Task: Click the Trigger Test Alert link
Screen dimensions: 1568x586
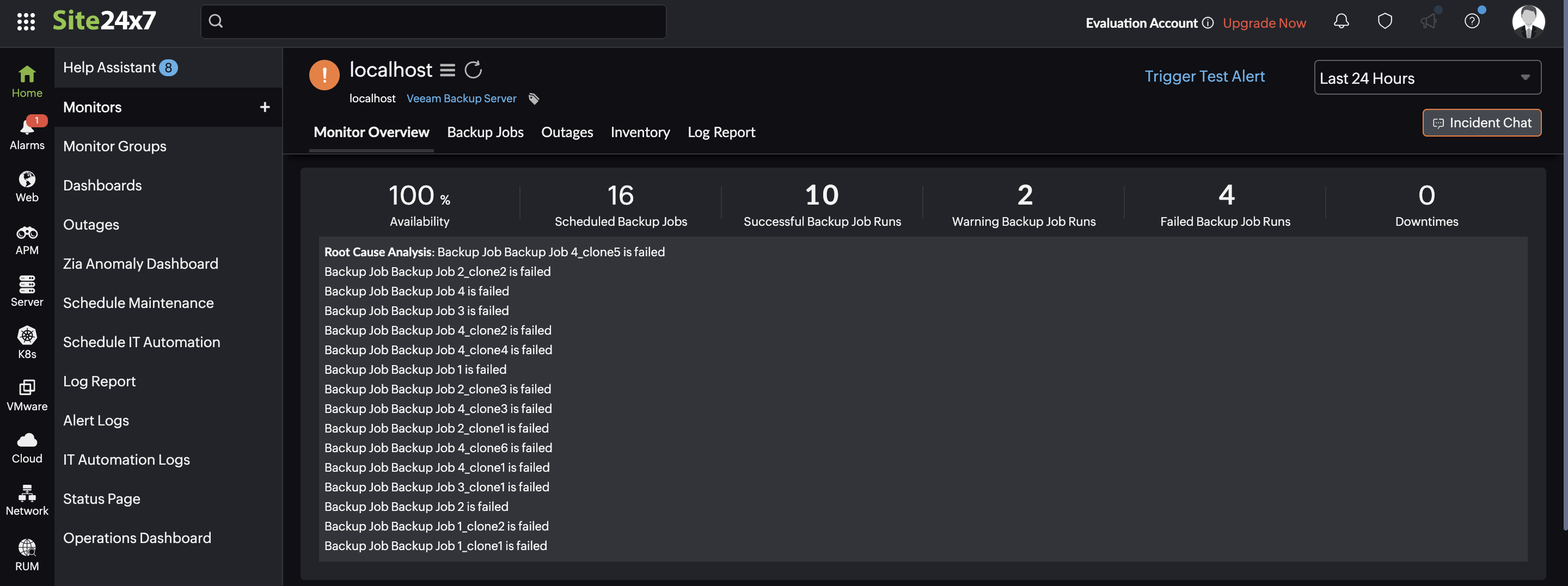Action: pos(1204,76)
